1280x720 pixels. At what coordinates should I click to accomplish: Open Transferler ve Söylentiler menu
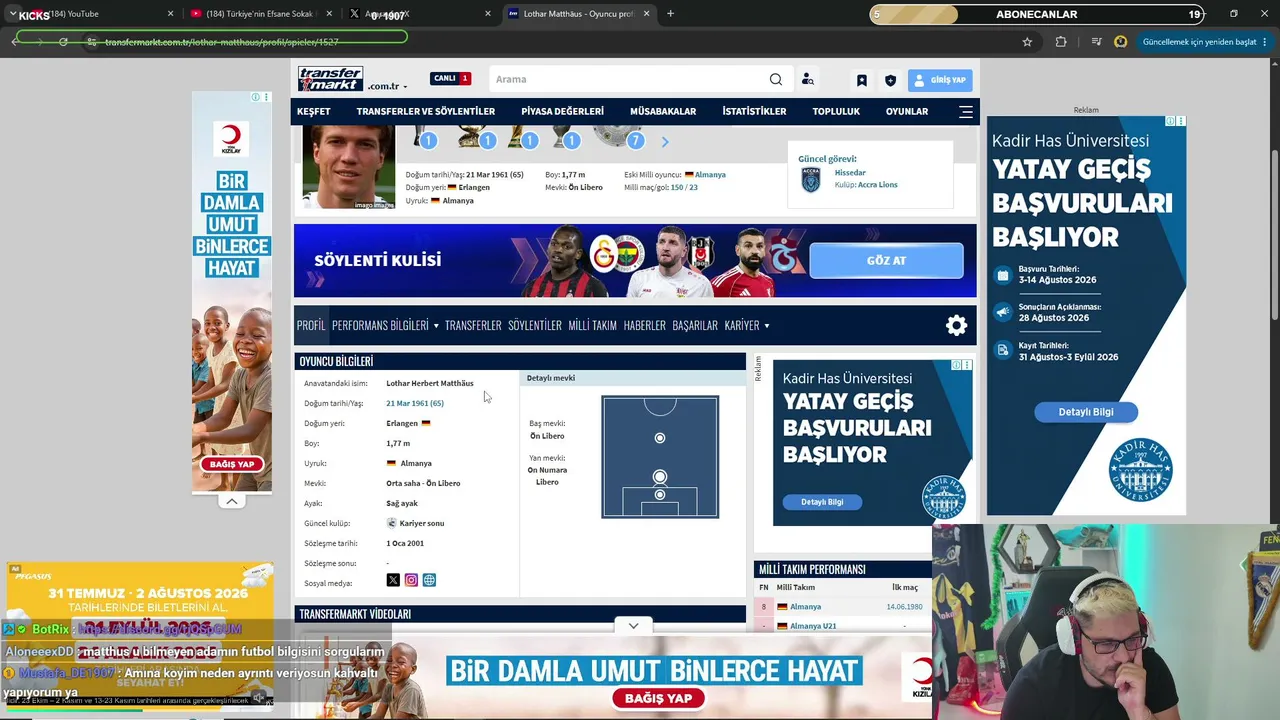(426, 112)
